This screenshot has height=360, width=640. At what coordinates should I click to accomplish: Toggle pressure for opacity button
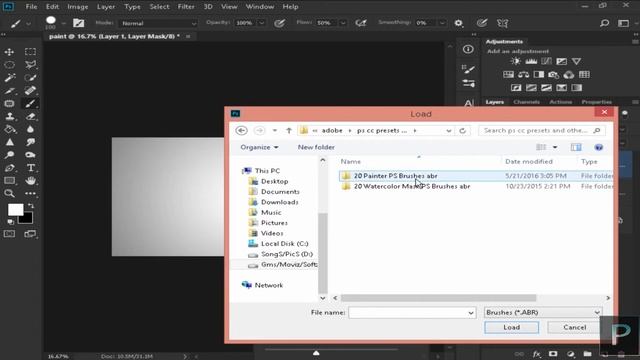pos(280,23)
